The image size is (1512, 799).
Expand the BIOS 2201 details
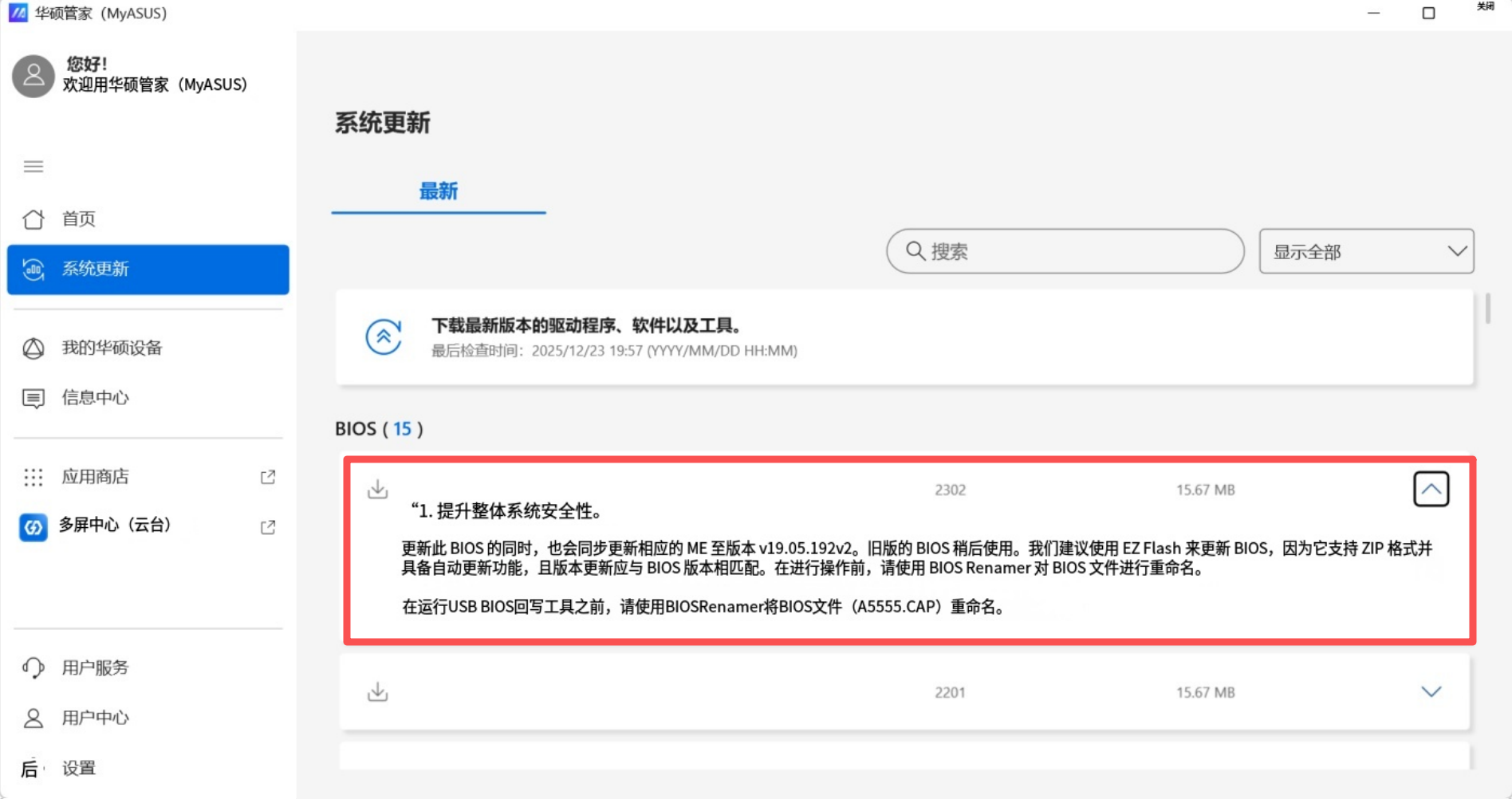coord(1431,691)
